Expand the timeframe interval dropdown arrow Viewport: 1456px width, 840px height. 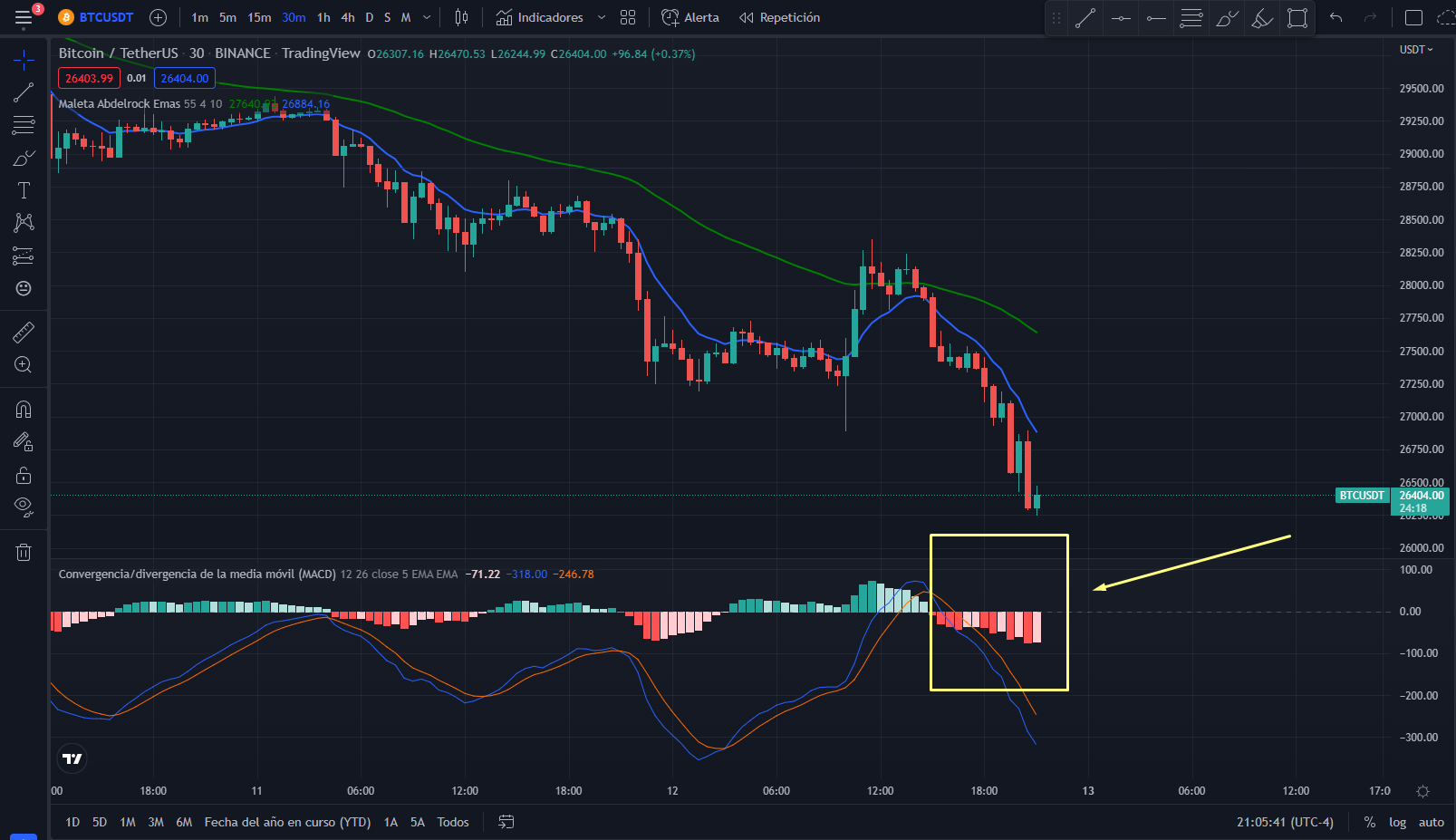[427, 17]
